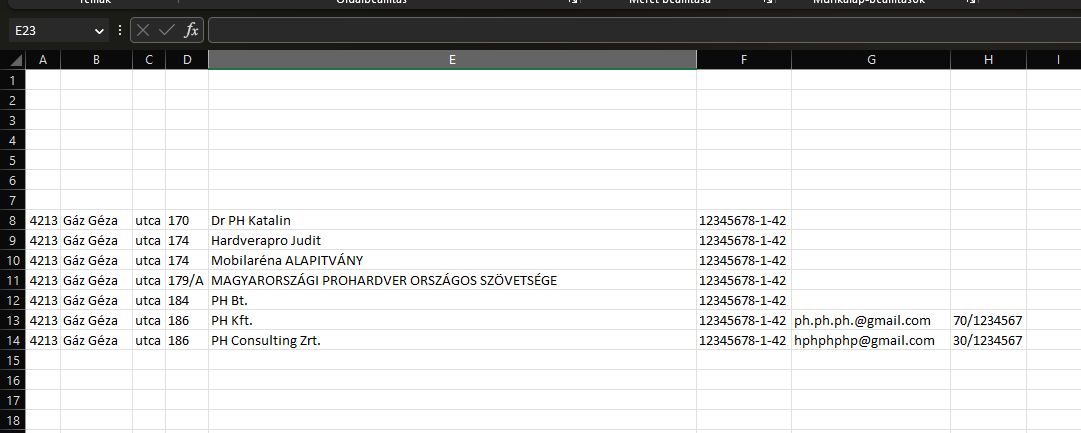Viewport: 1081px width, 433px height.
Task: Select row 8 header
Action: pos(13,221)
